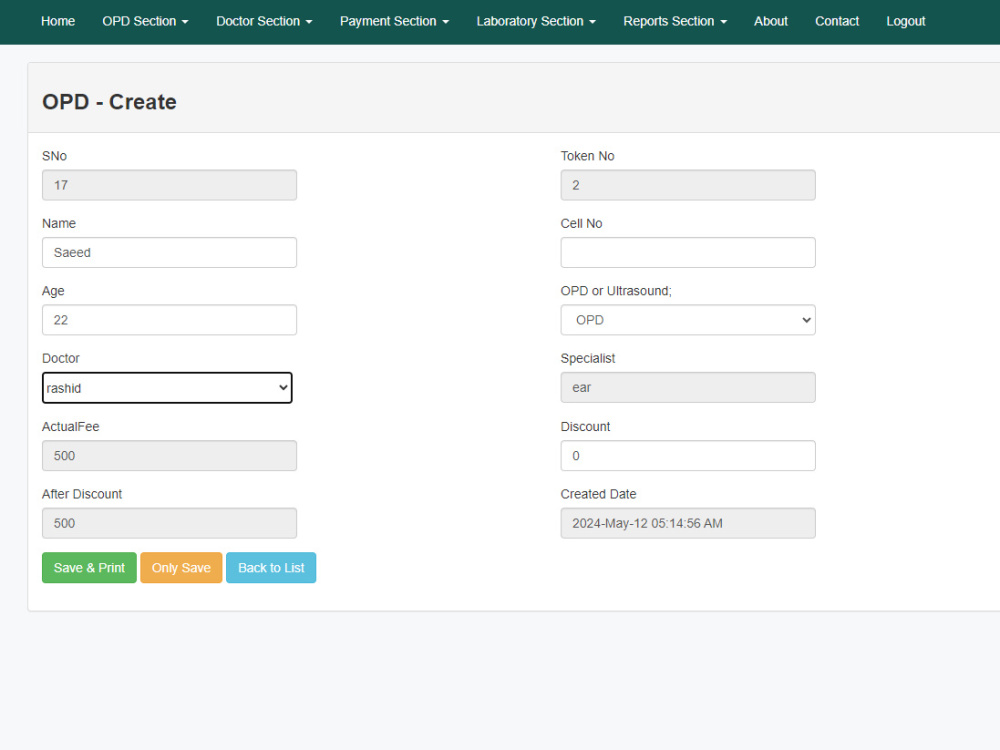
Task: Select the Discount input field
Action: pyautogui.click(x=687, y=455)
